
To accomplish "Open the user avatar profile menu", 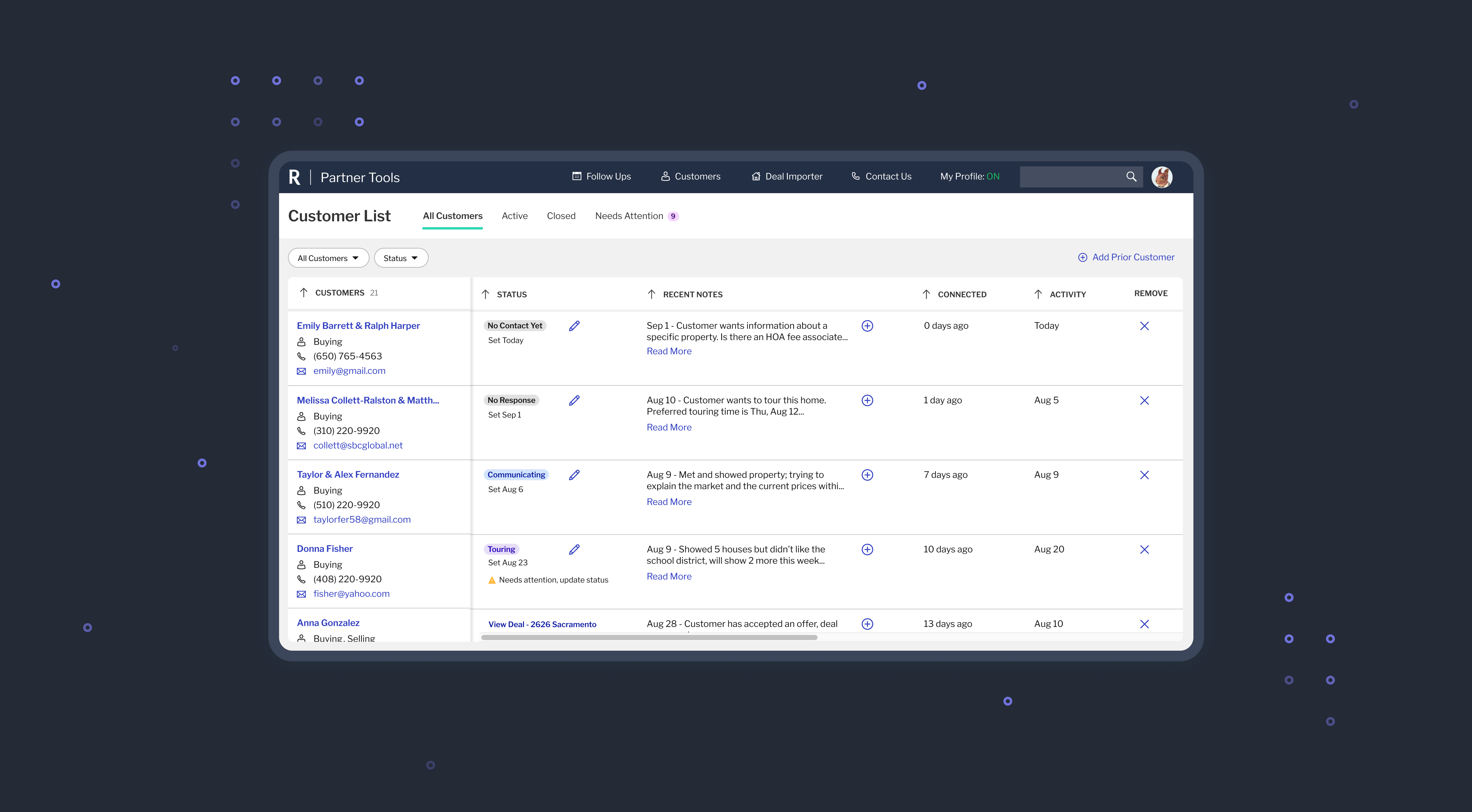I will coord(1162,177).
